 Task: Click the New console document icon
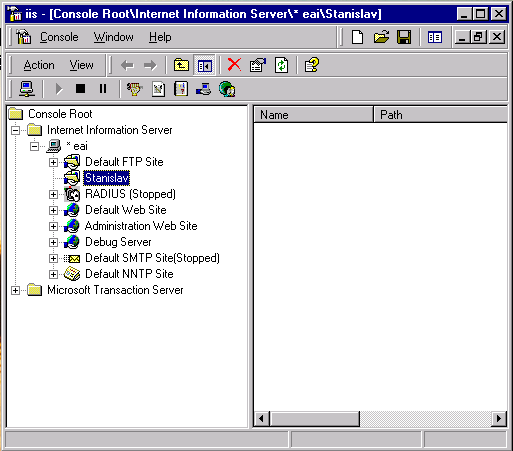357,37
